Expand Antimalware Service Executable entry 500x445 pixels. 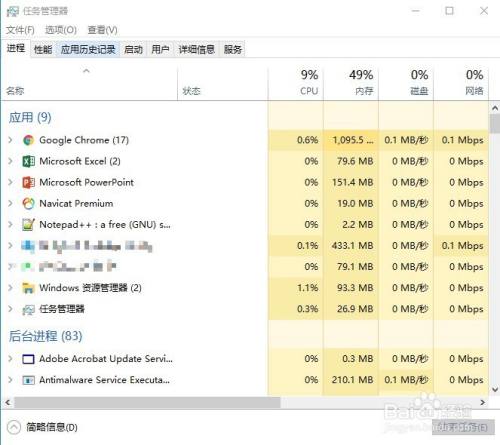click(10, 380)
